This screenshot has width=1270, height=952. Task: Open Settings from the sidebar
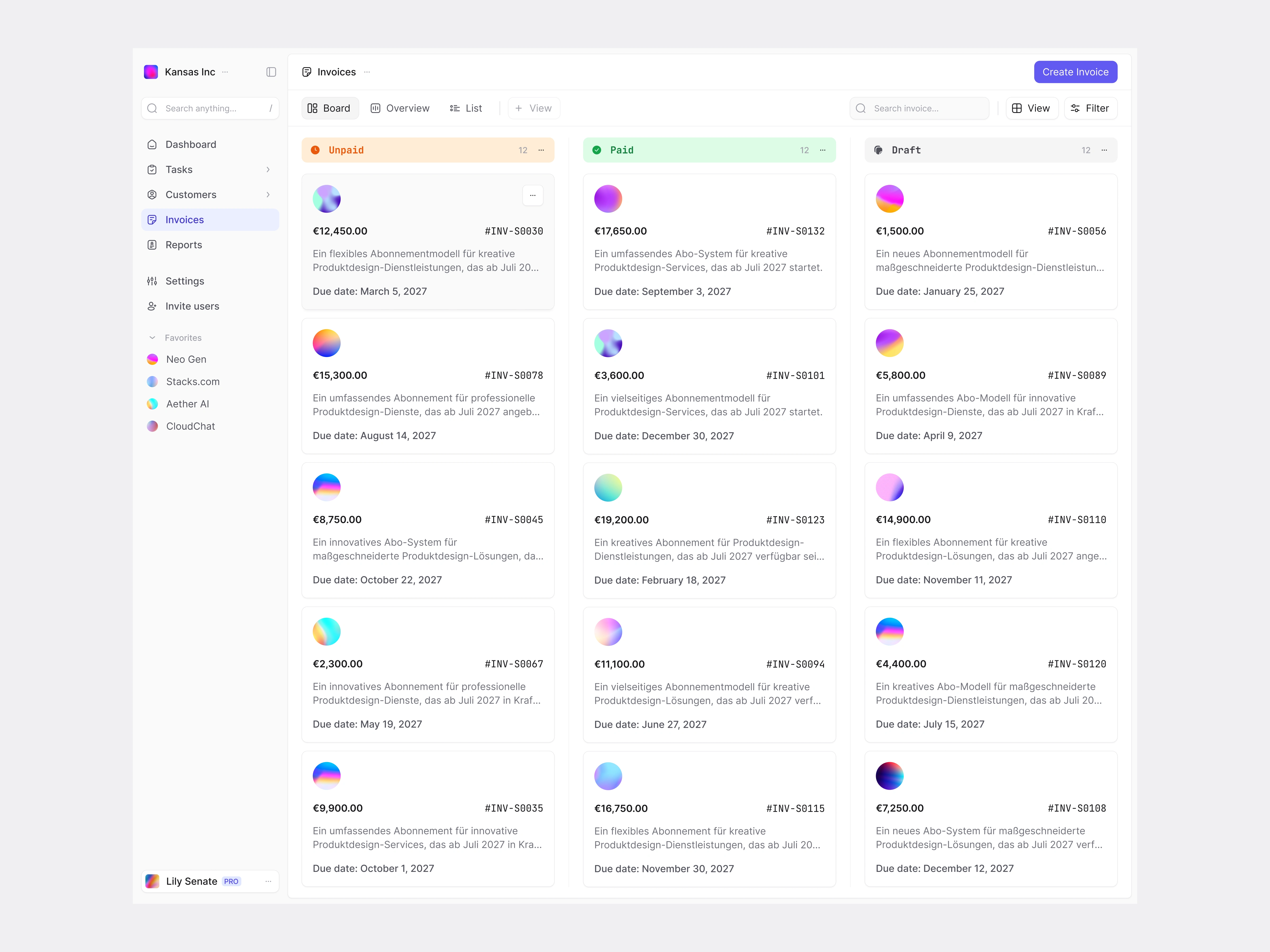pos(184,281)
